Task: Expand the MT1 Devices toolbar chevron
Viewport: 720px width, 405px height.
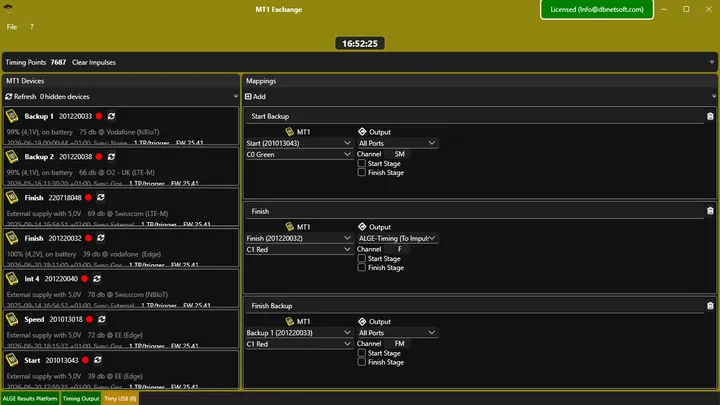Action: coord(236,96)
